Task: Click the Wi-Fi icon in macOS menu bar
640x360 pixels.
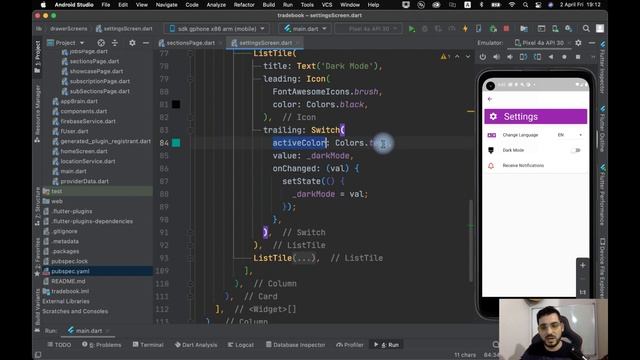Action: tap(512, 5)
